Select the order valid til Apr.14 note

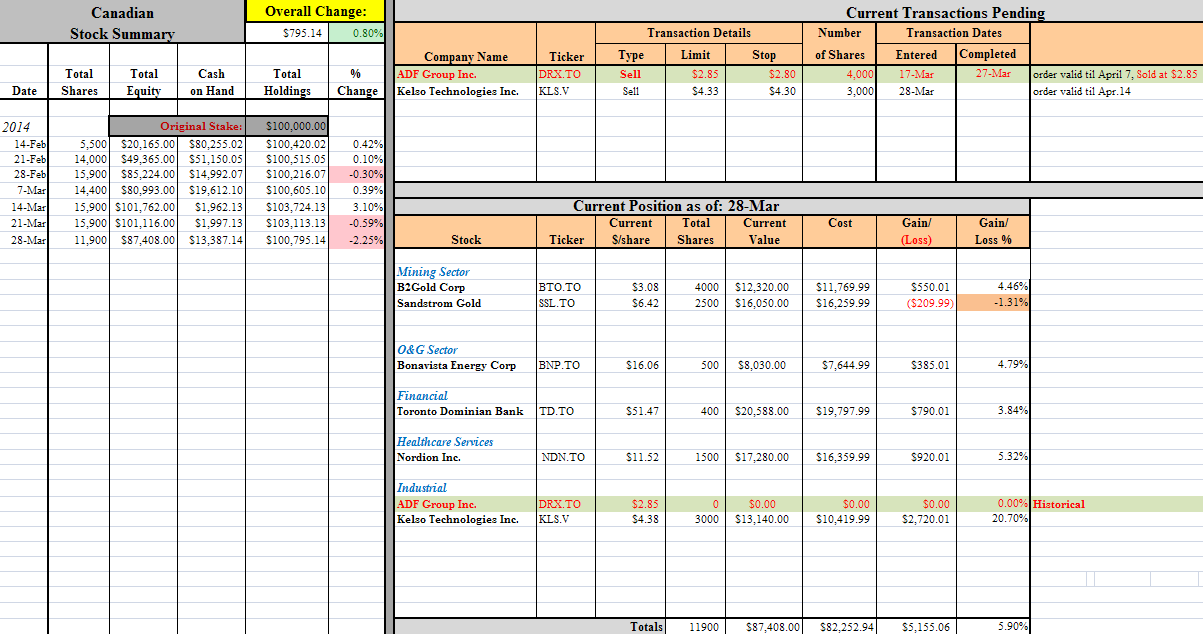pyautogui.click(x=1082, y=91)
